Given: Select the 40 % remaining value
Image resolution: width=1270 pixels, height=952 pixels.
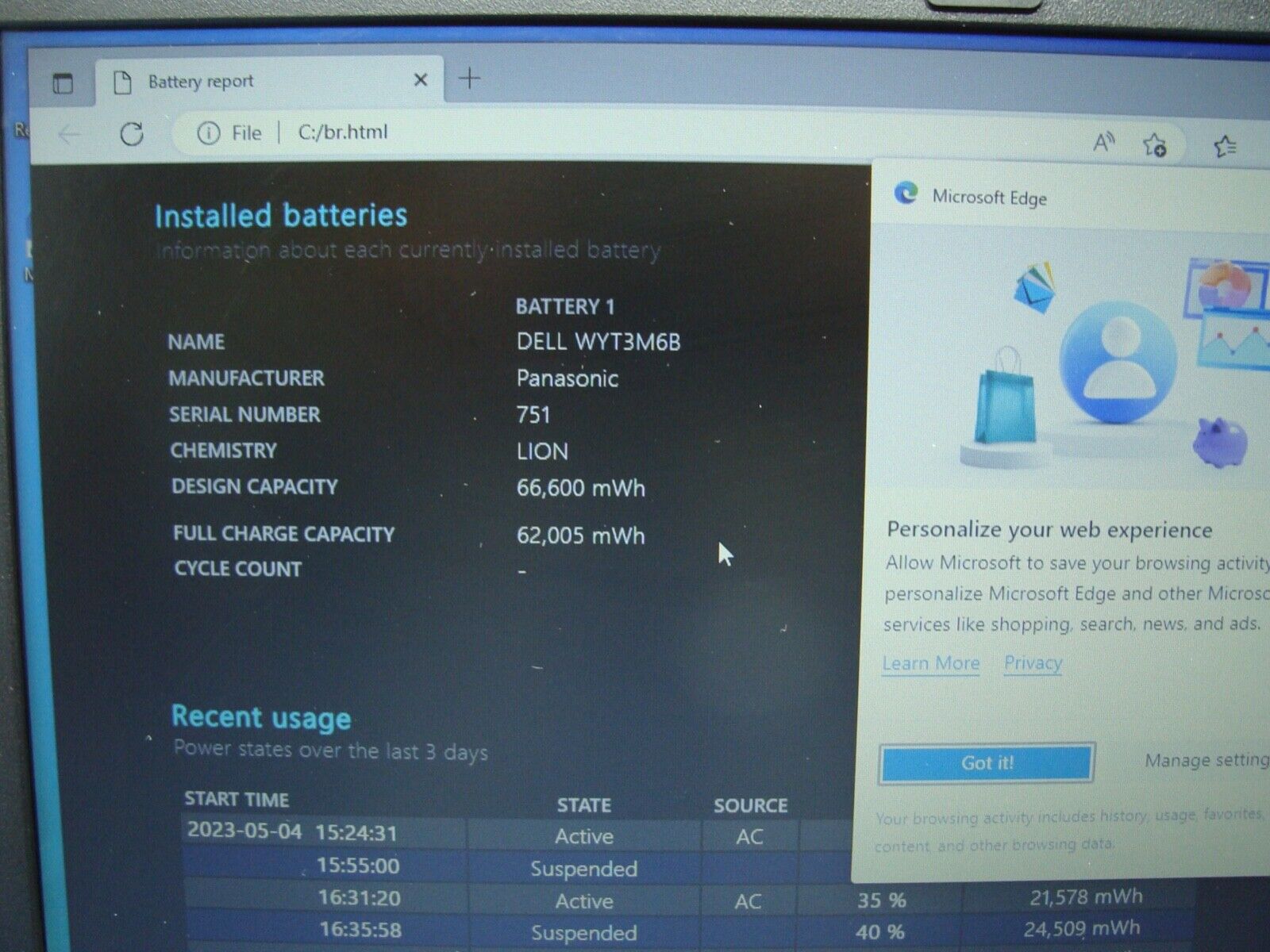Looking at the screenshot, I should (880, 932).
